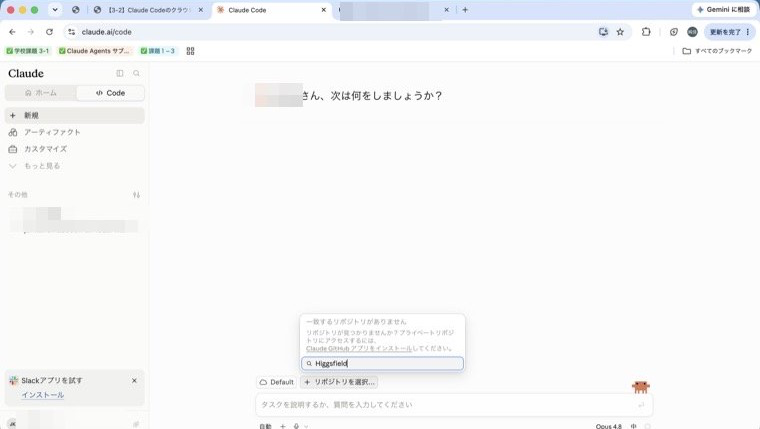This screenshot has width=760, height=429.
Task: Start a 新規 session
Action: pyautogui.click(x=75, y=115)
